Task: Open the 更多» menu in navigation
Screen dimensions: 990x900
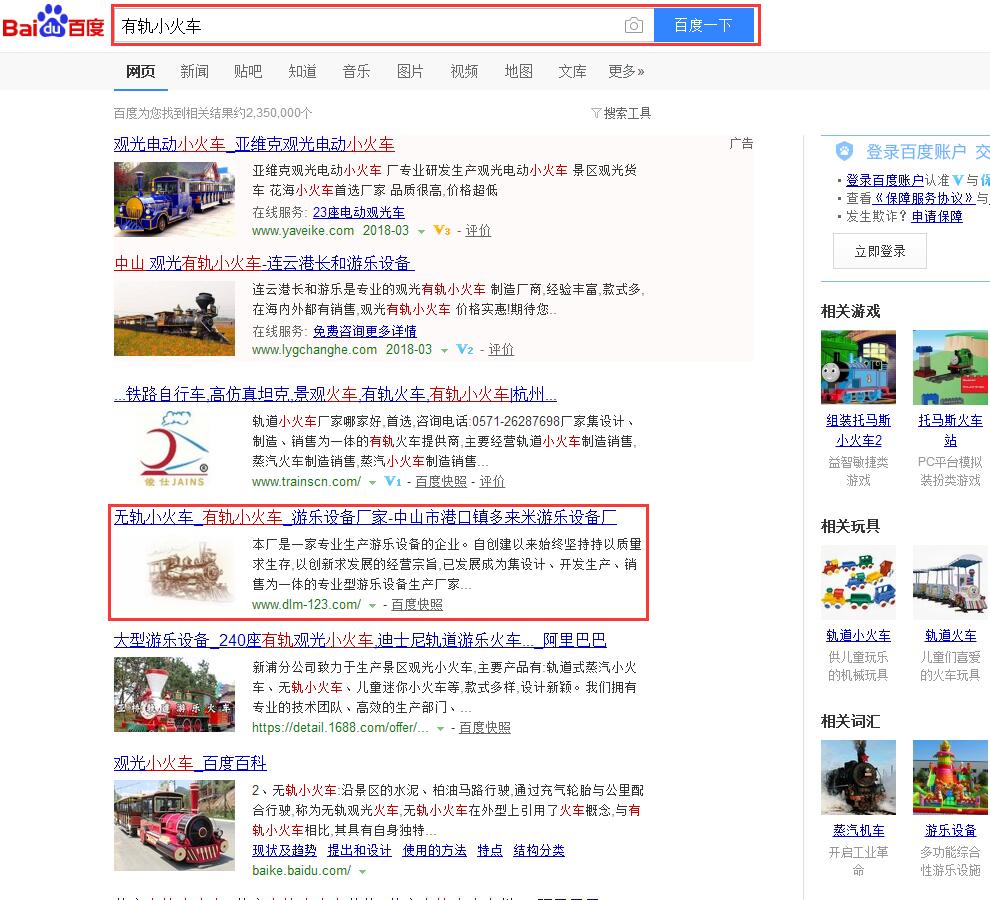Action: 626,71
